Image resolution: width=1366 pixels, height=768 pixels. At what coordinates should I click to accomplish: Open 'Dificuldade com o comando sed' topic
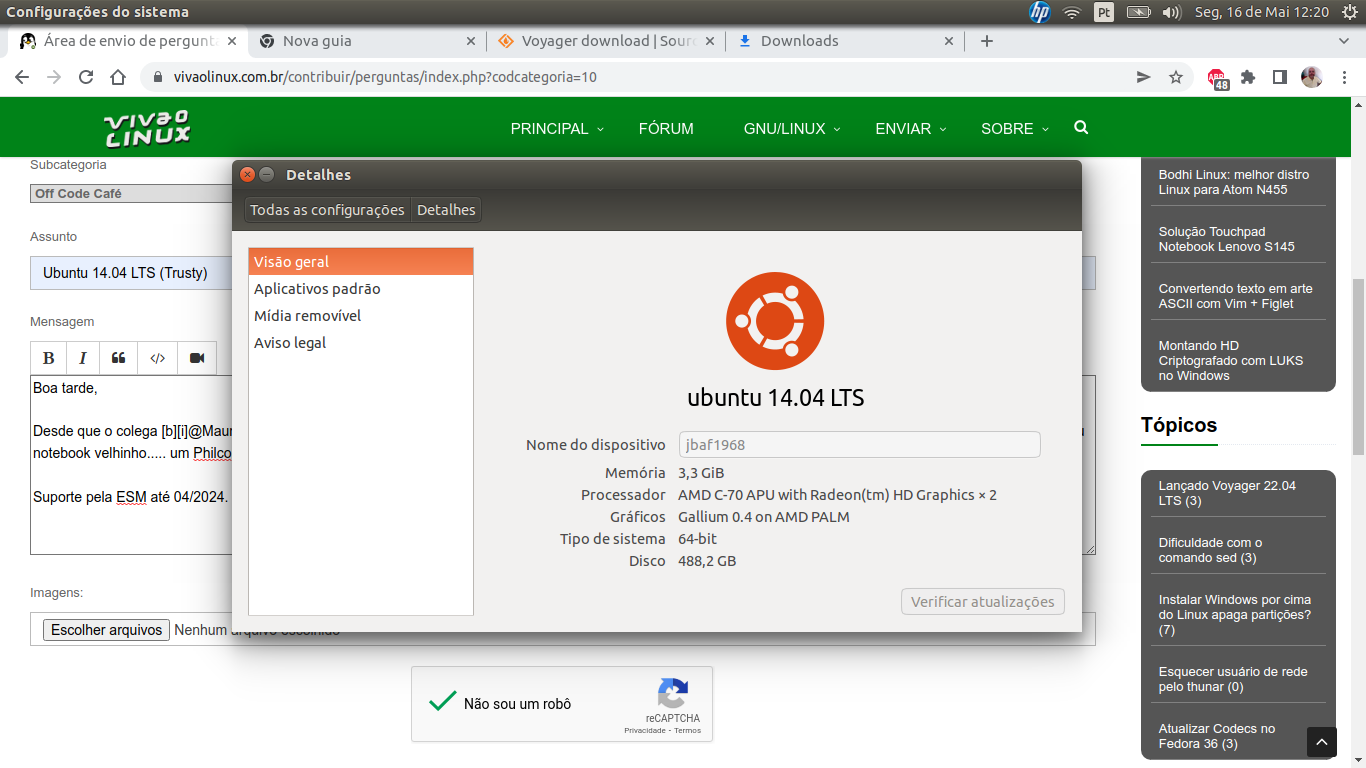click(1210, 550)
